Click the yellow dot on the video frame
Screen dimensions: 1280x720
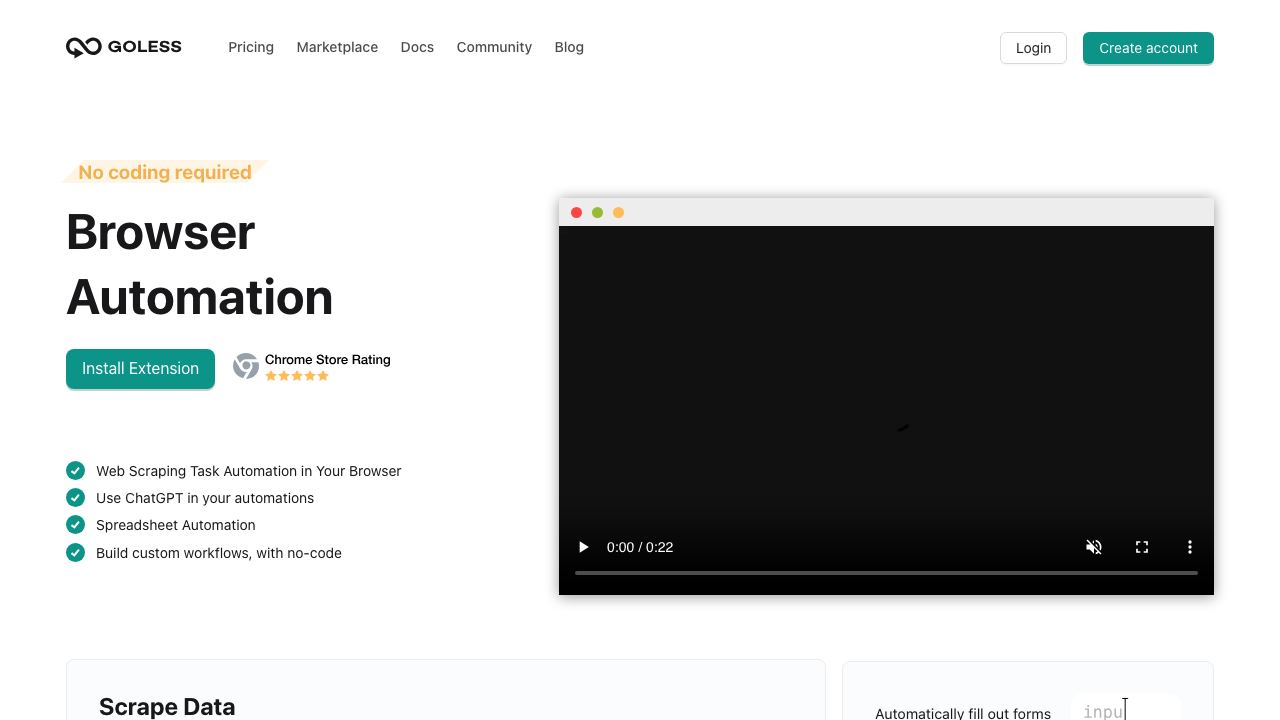point(618,212)
